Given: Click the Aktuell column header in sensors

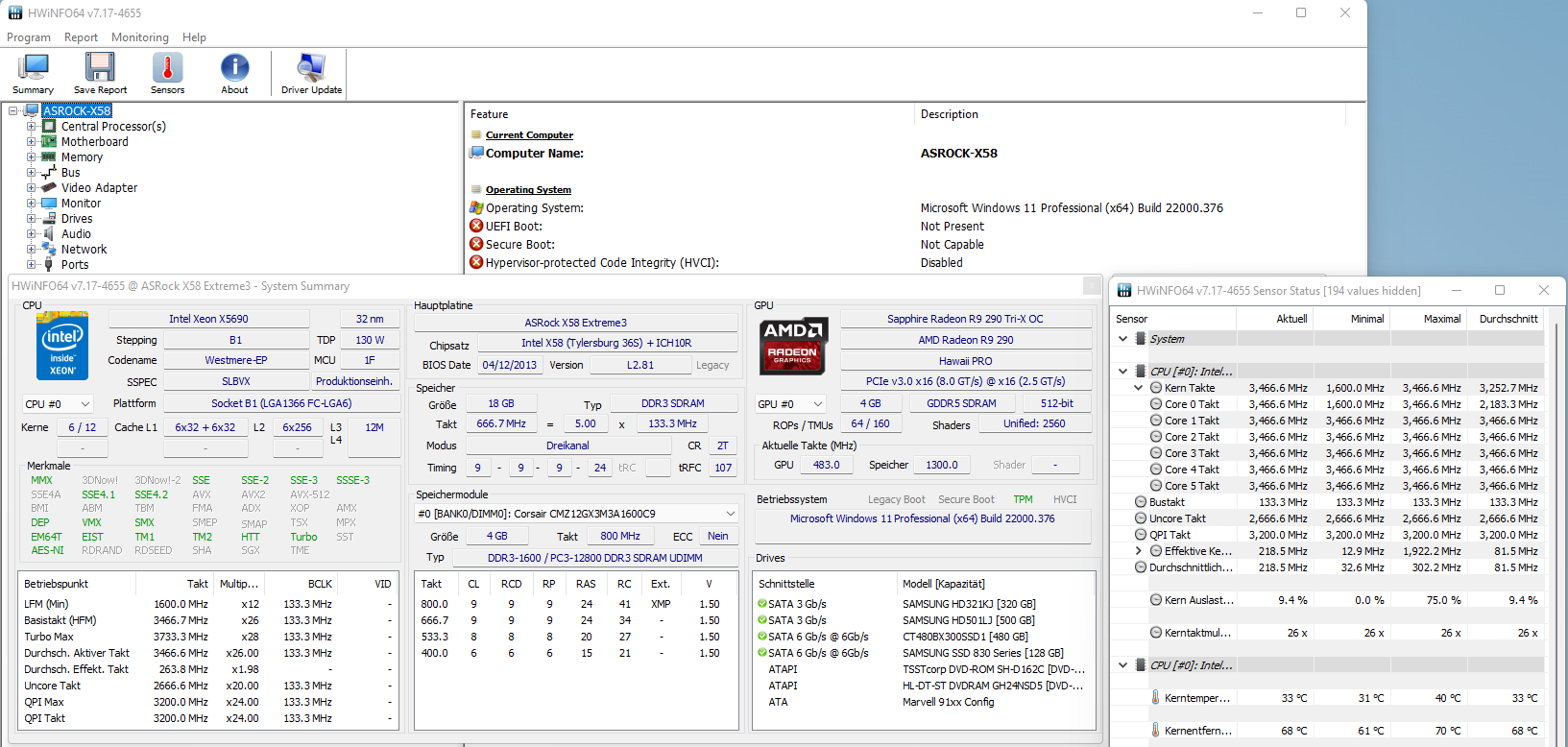Looking at the screenshot, I should (1276, 319).
